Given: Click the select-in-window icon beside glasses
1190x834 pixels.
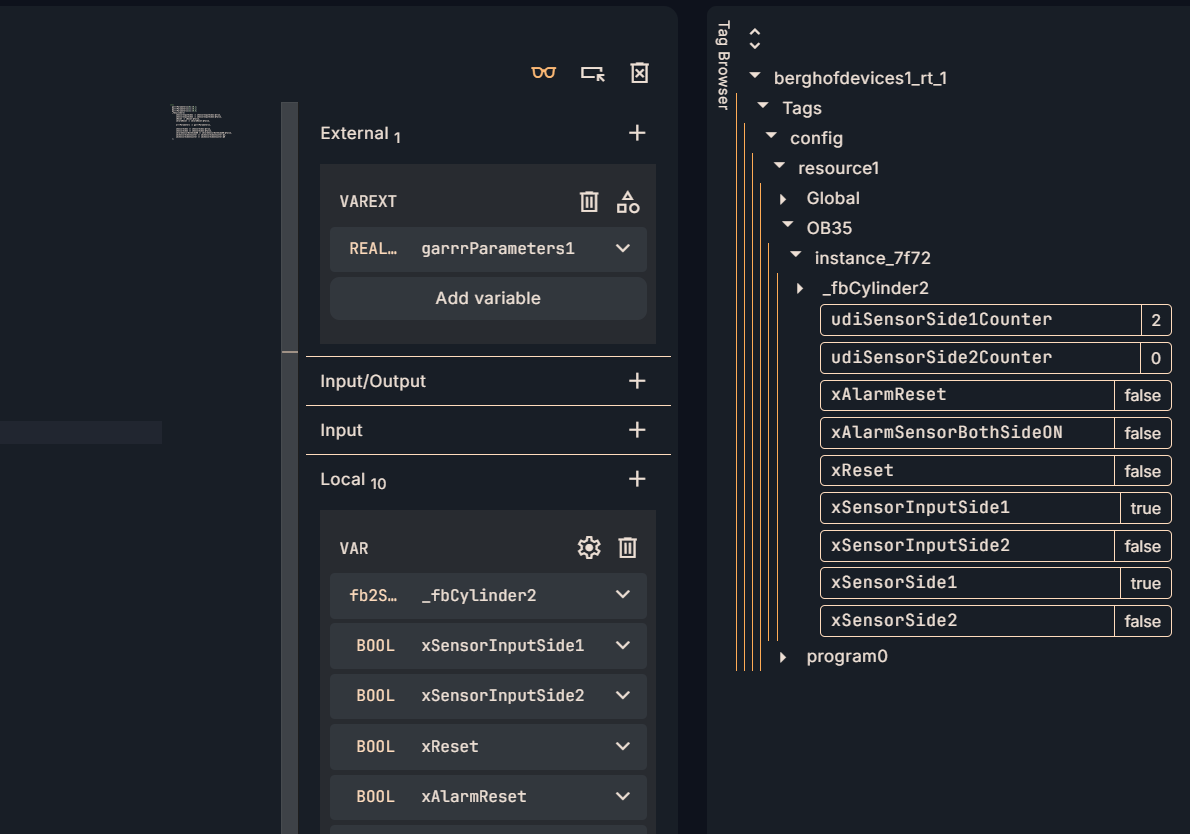Looking at the screenshot, I should [x=592, y=73].
